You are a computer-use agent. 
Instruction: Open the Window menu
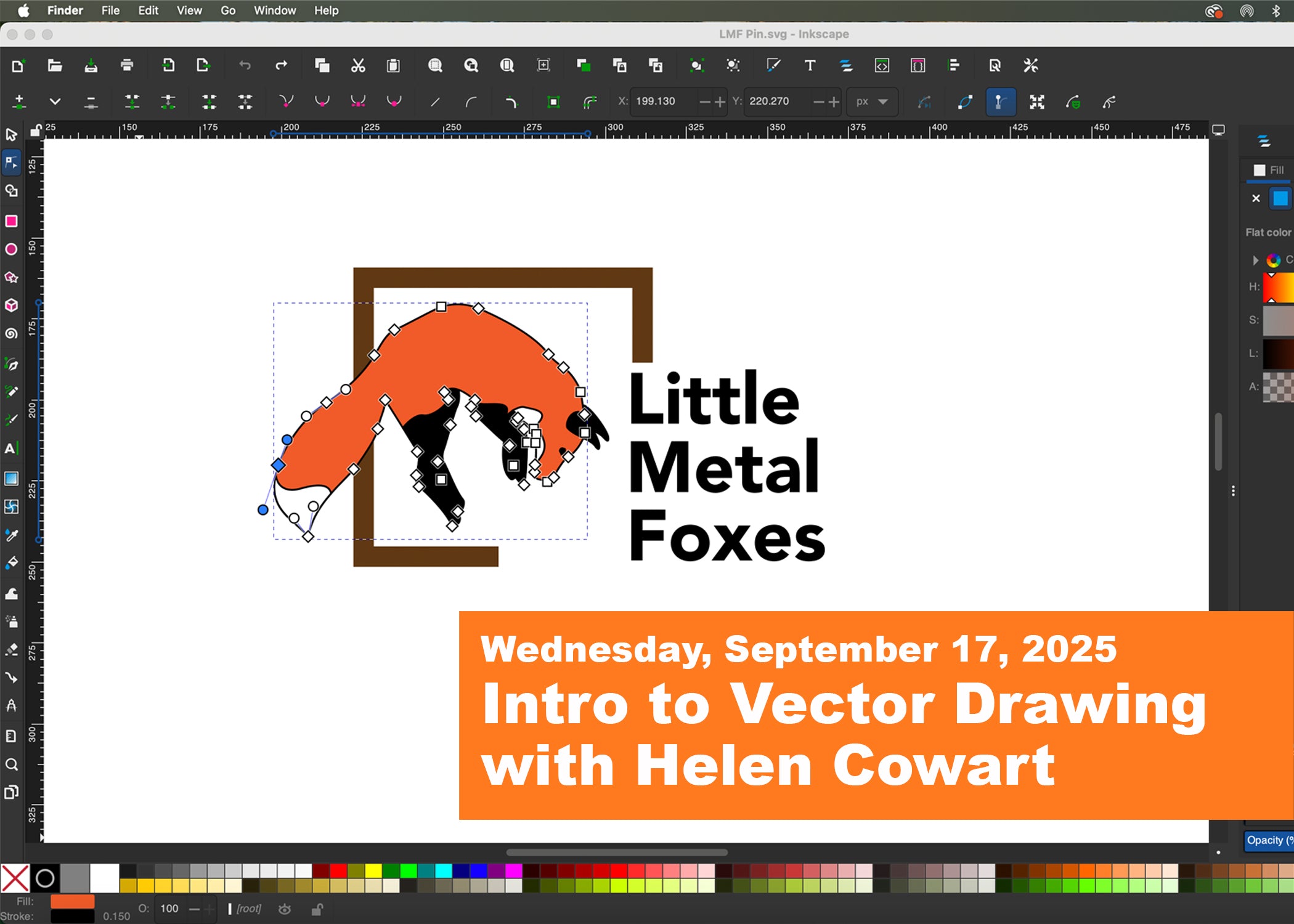pyautogui.click(x=275, y=10)
